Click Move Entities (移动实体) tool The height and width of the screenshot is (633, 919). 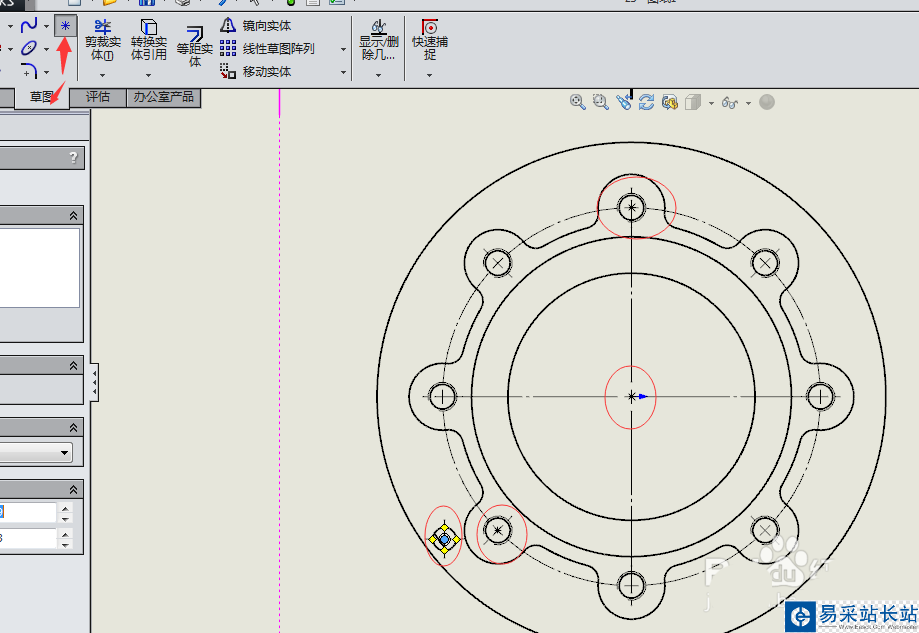coord(256,71)
